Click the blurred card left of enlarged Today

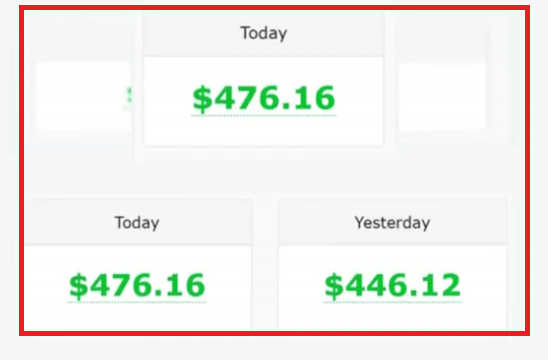83,96
